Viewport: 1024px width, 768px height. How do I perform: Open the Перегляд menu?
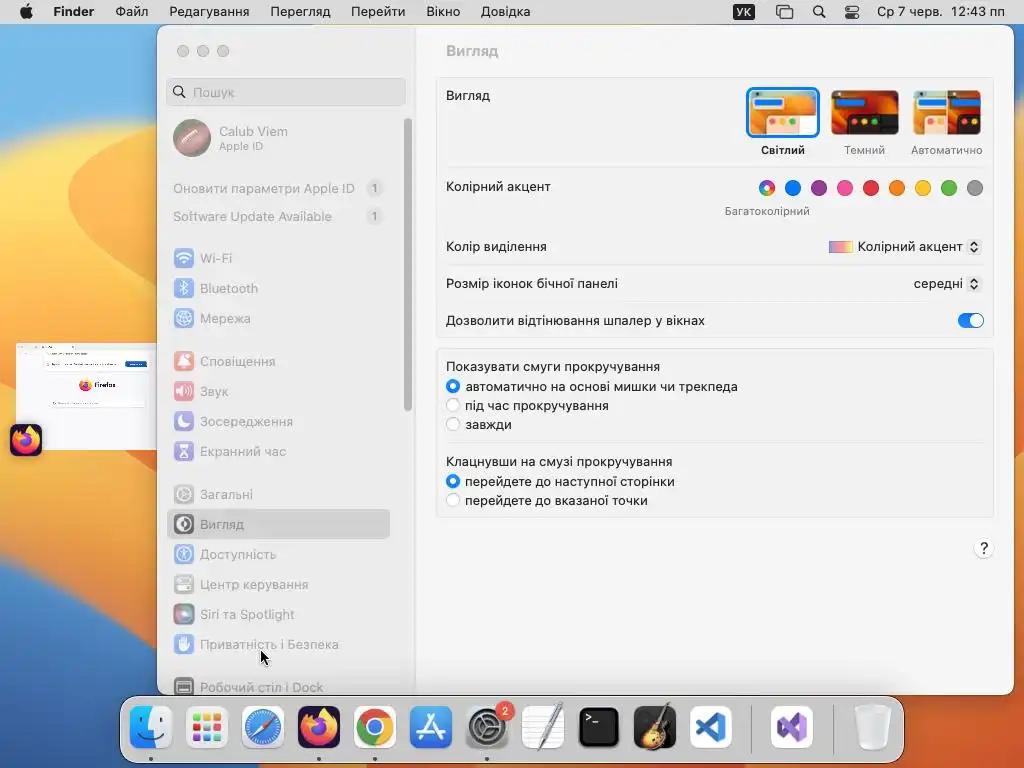[x=300, y=12]
